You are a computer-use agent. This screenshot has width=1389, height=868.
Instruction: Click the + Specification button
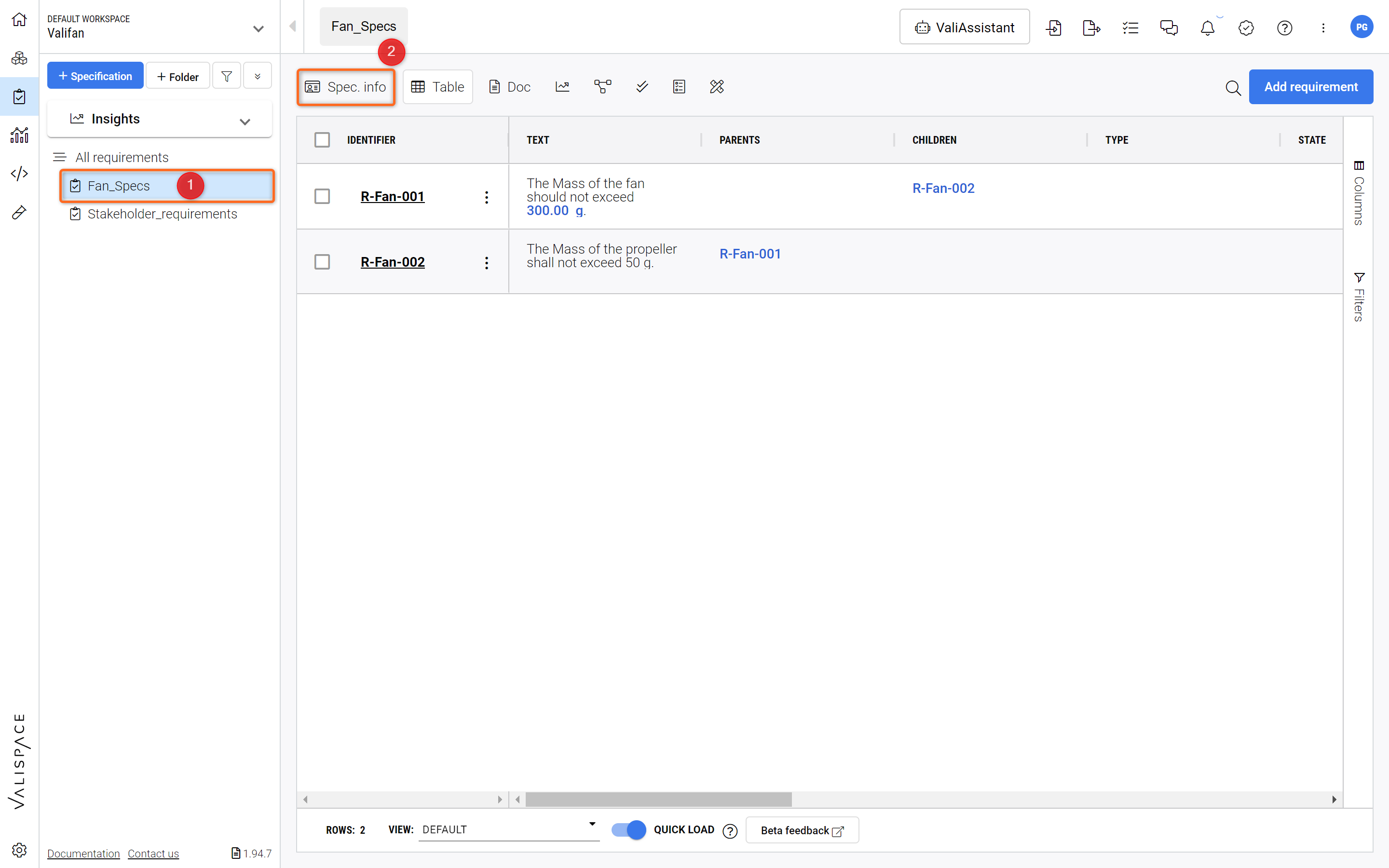[x=95, y=76]
